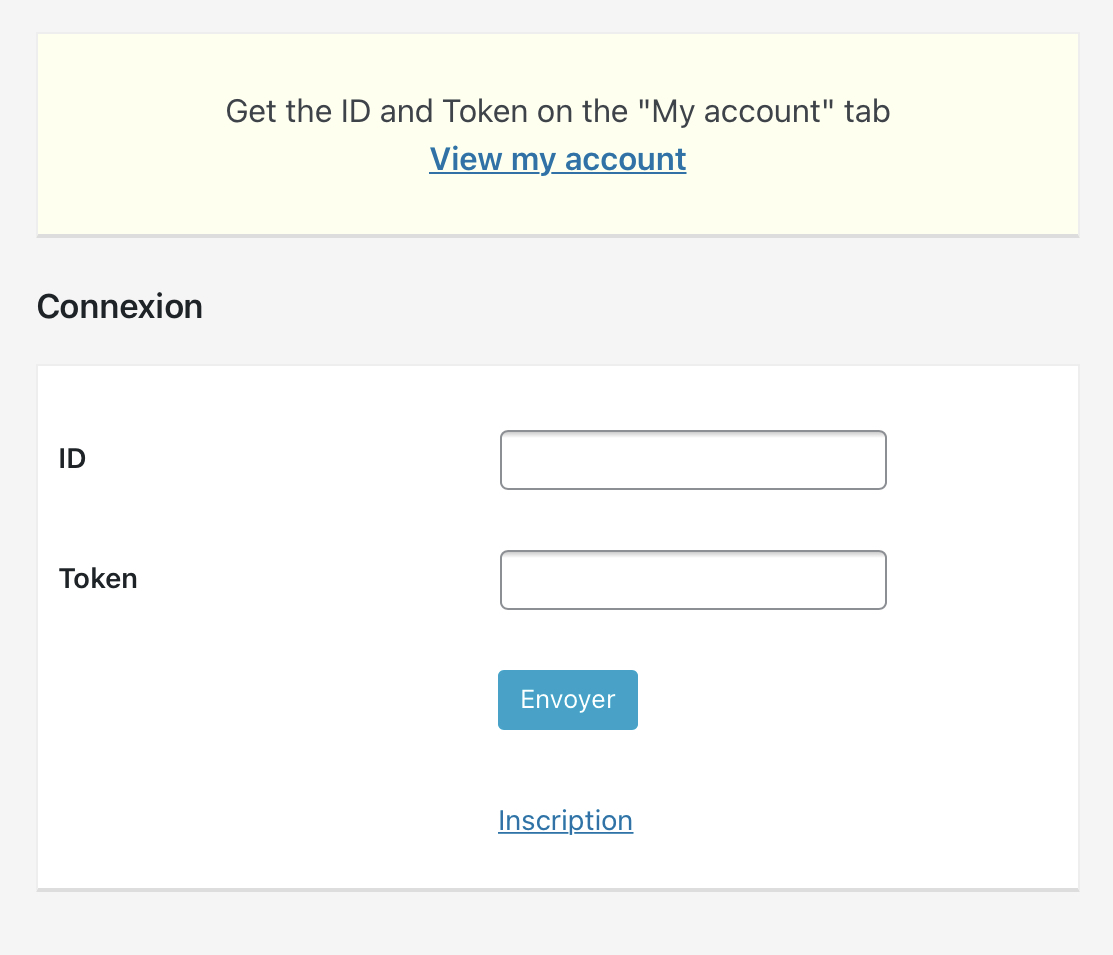This screenshot has height=955, width=1113.
Task: Click into the ID input field
Action: pos(693,459)
